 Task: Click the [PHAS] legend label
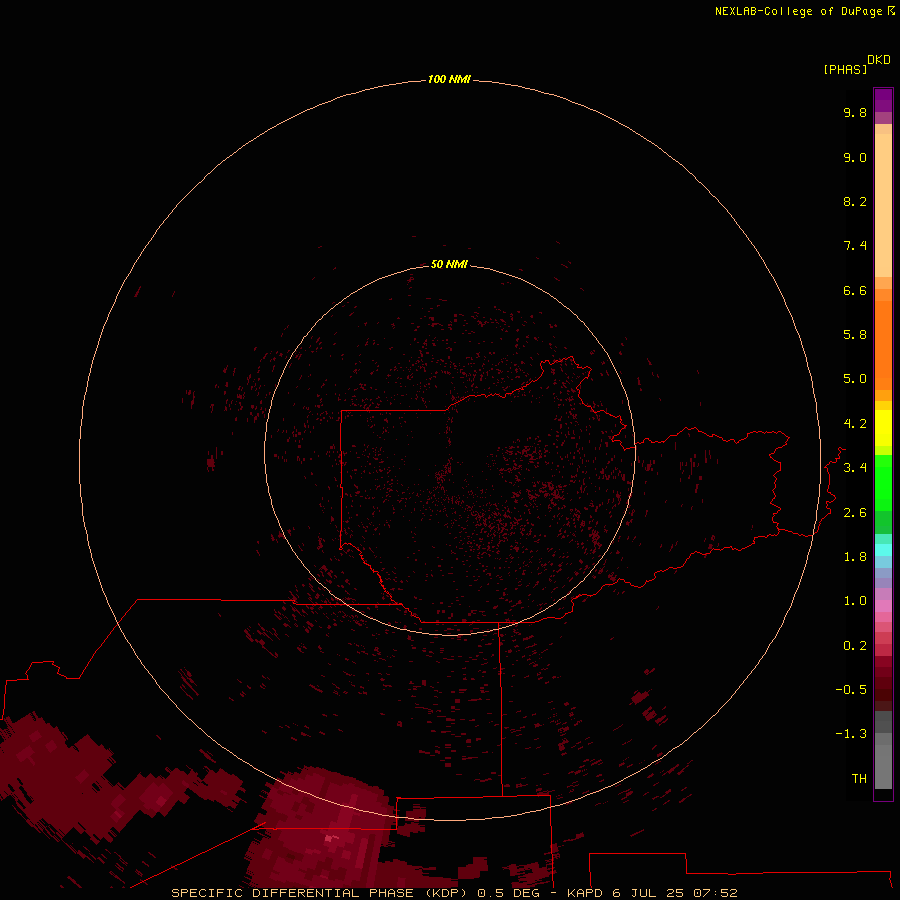pyautogui.click(x=845, y=70)
